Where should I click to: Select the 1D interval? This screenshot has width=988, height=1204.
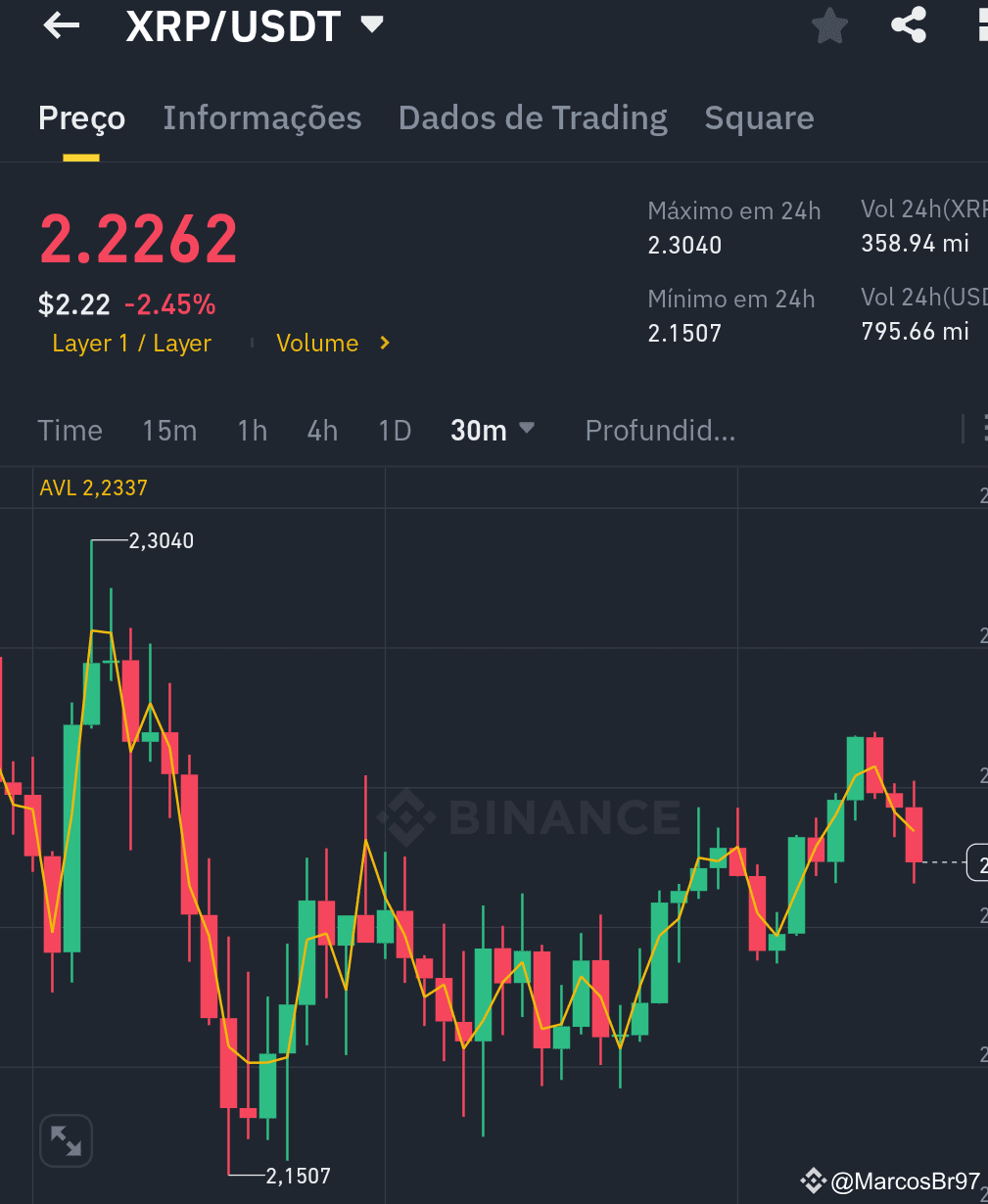tap(395, 431)
